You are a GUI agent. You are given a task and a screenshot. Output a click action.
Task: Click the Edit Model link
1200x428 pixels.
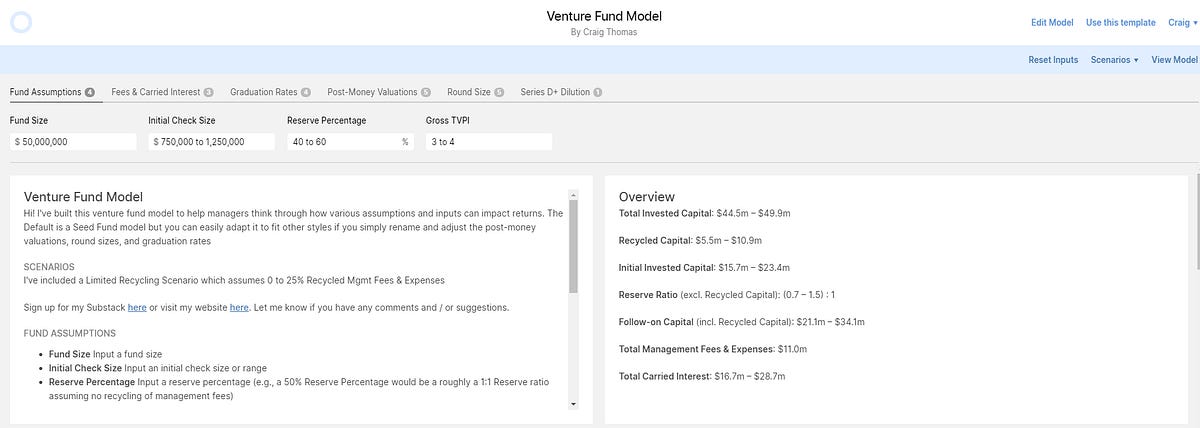[x=1052, y=23]
